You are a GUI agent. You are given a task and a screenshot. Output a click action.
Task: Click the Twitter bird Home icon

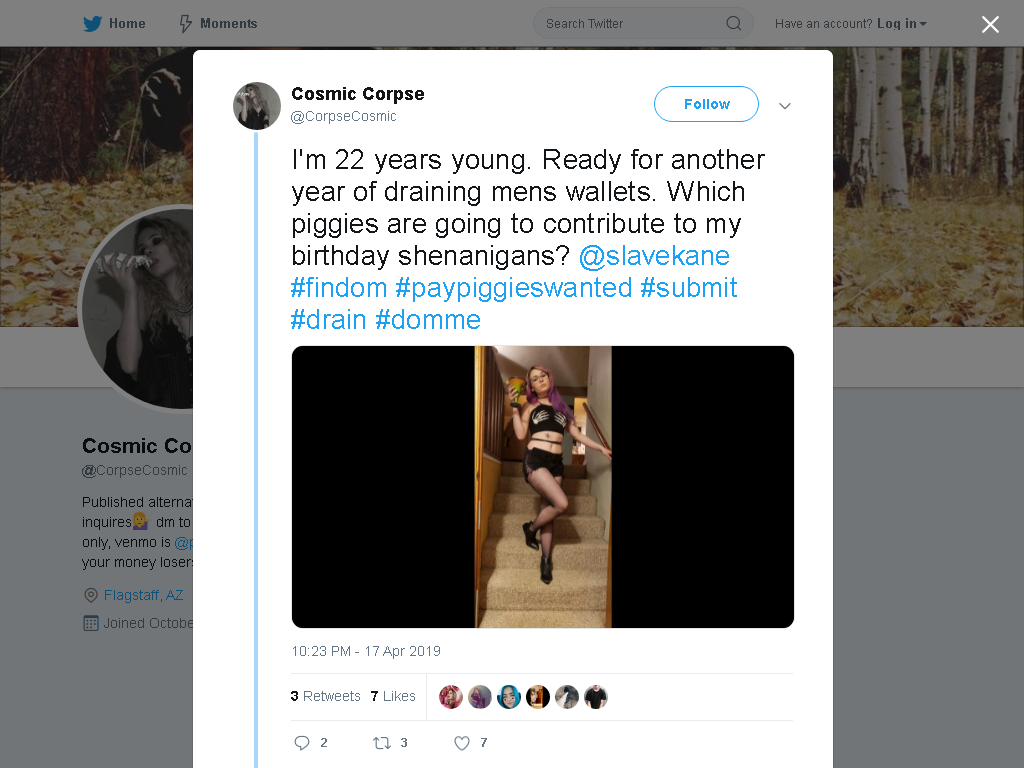[92, 24]
